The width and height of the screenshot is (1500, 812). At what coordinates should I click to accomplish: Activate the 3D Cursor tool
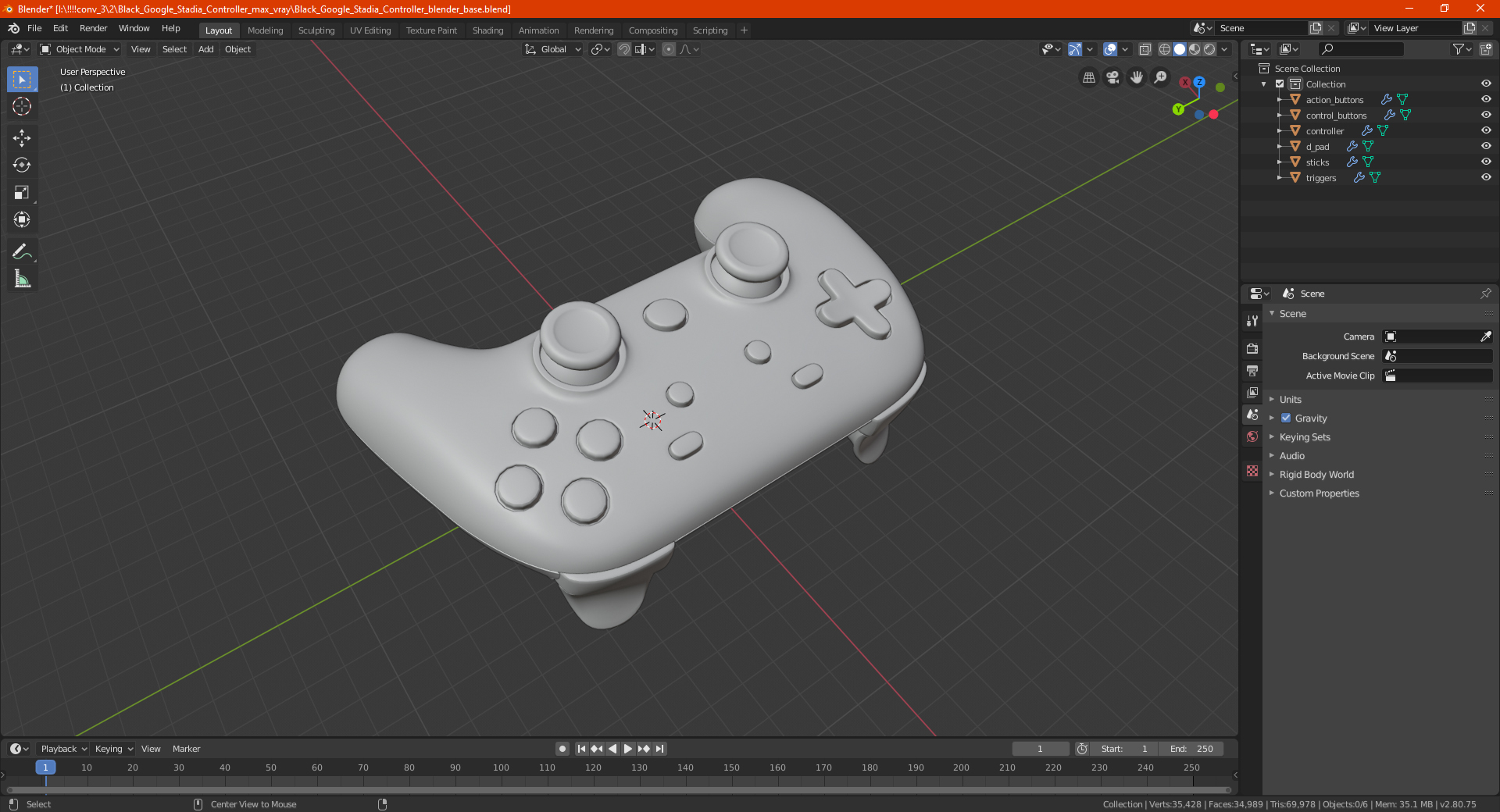22,106
